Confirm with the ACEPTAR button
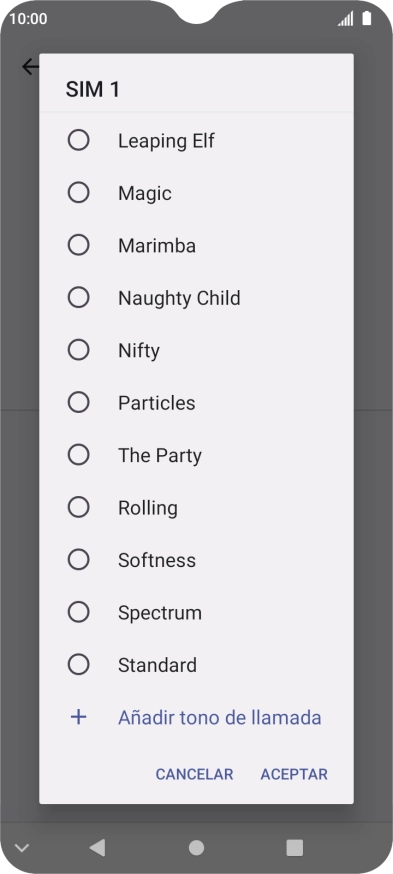This screenshot has width=393, height=874. (x=294, y=774)
